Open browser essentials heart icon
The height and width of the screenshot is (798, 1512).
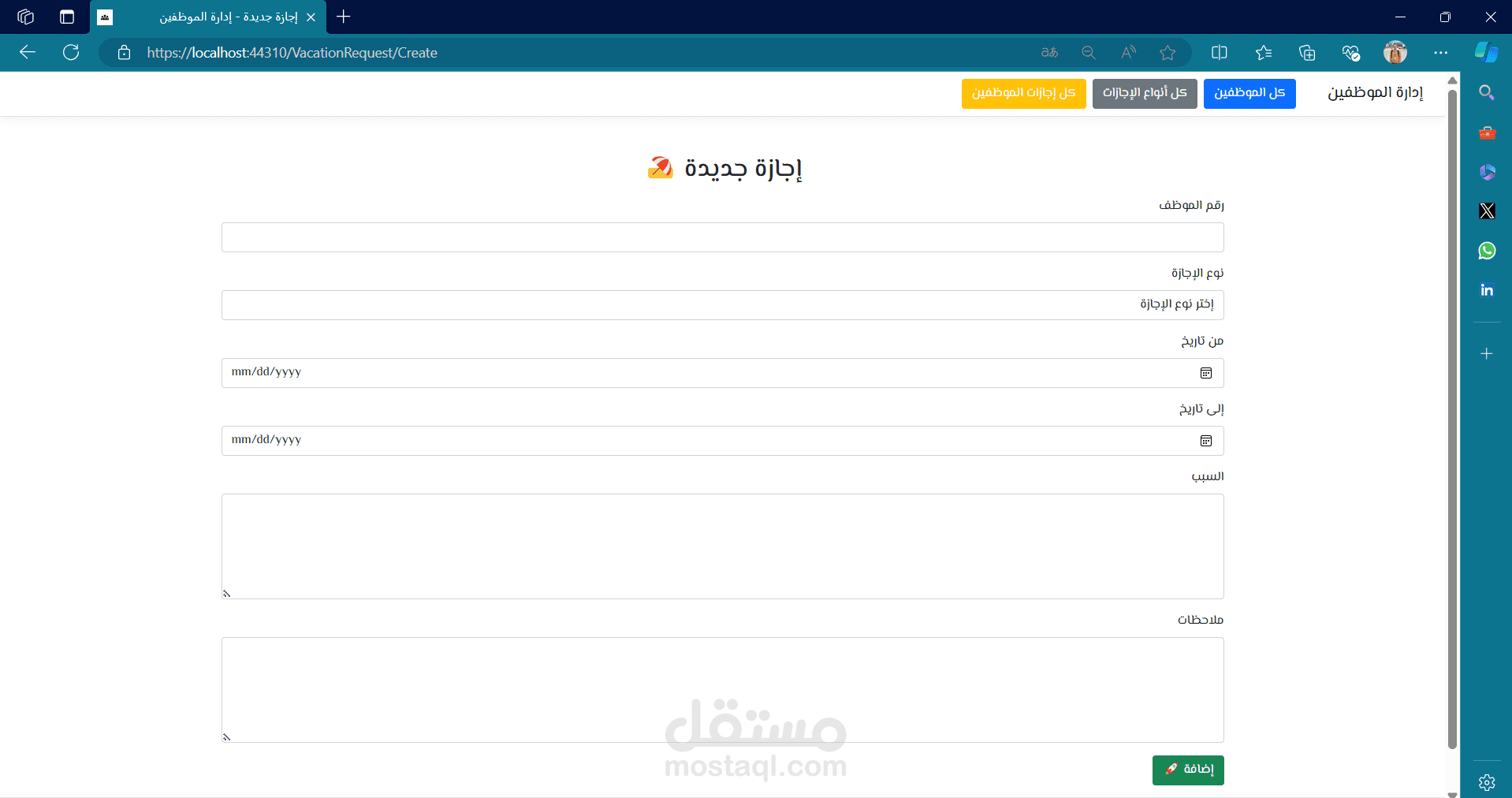click(1350, 53)
